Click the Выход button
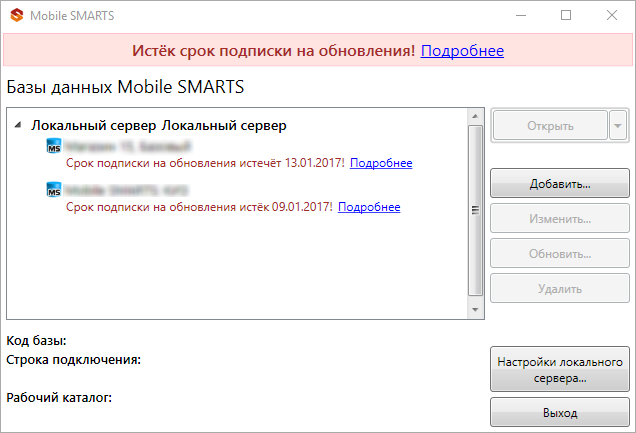The height and width of the screenshot is (433, 636). click(560, 412)
